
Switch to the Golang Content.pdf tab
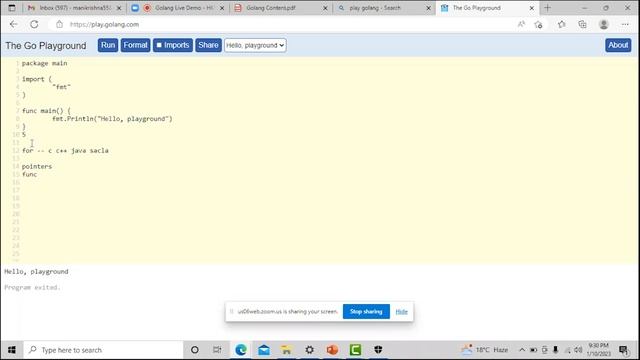click(x=281, y=8)
